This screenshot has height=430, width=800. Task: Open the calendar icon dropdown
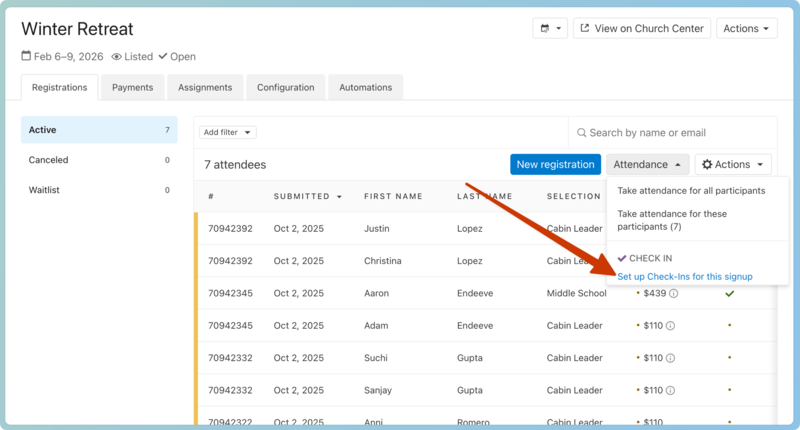click(x=550, y=29)
